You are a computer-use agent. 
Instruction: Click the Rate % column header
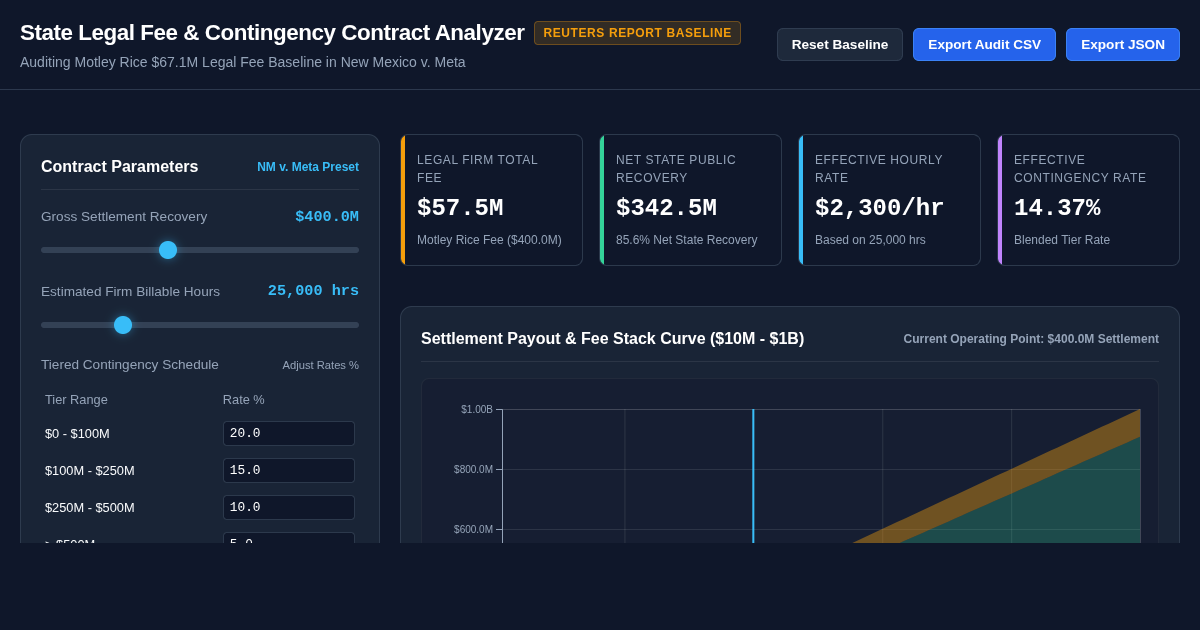(x=244, y=400)
